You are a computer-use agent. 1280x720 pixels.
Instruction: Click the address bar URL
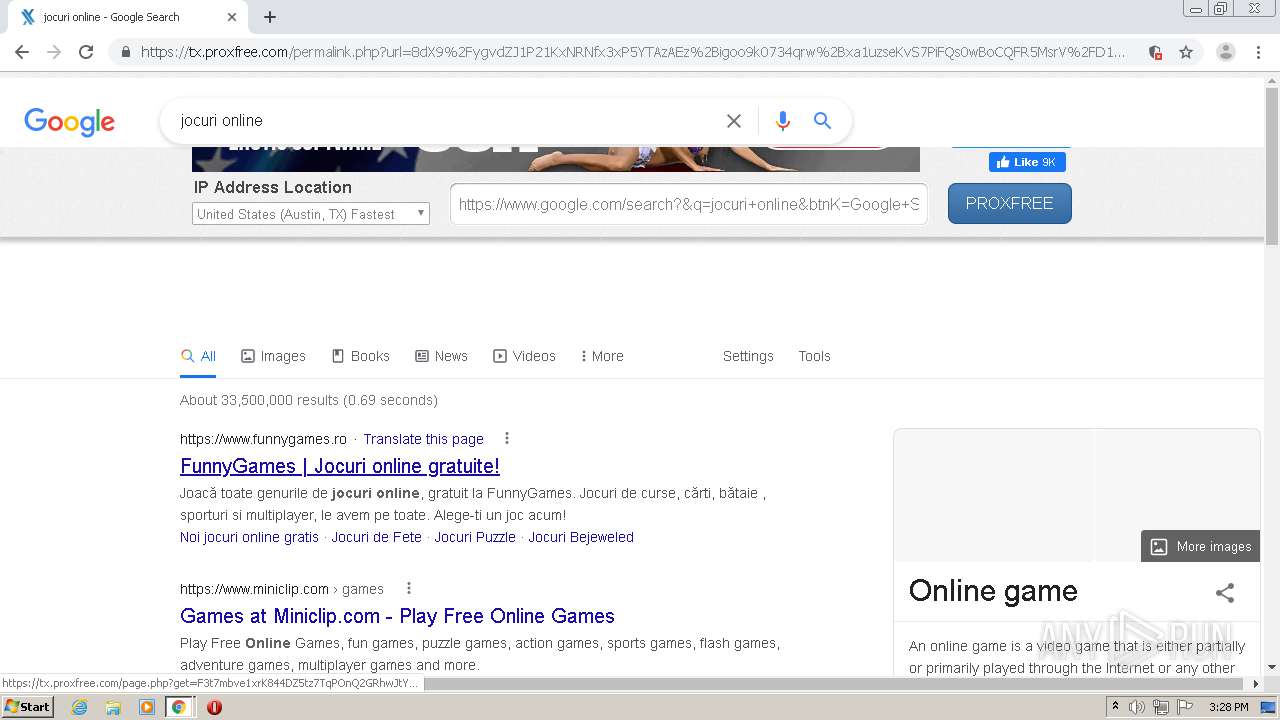click(633, 52)
